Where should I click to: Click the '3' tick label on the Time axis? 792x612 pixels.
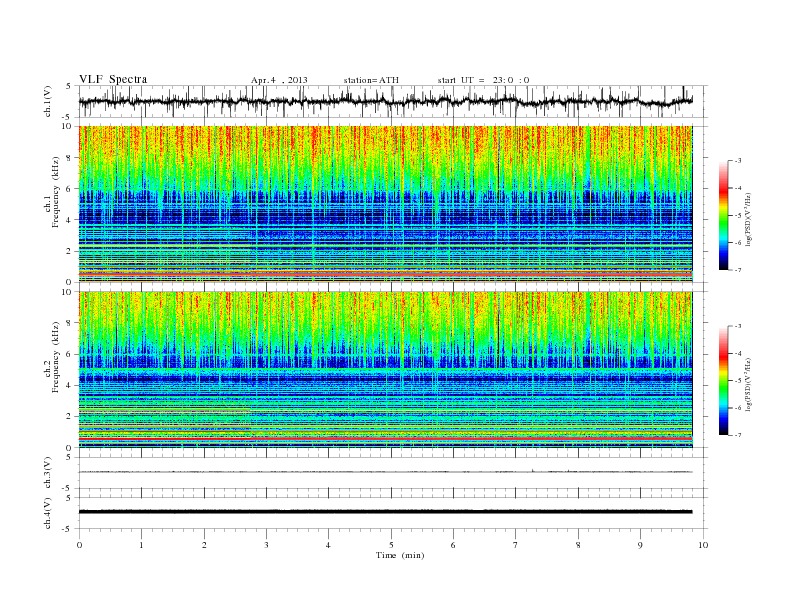266,545
